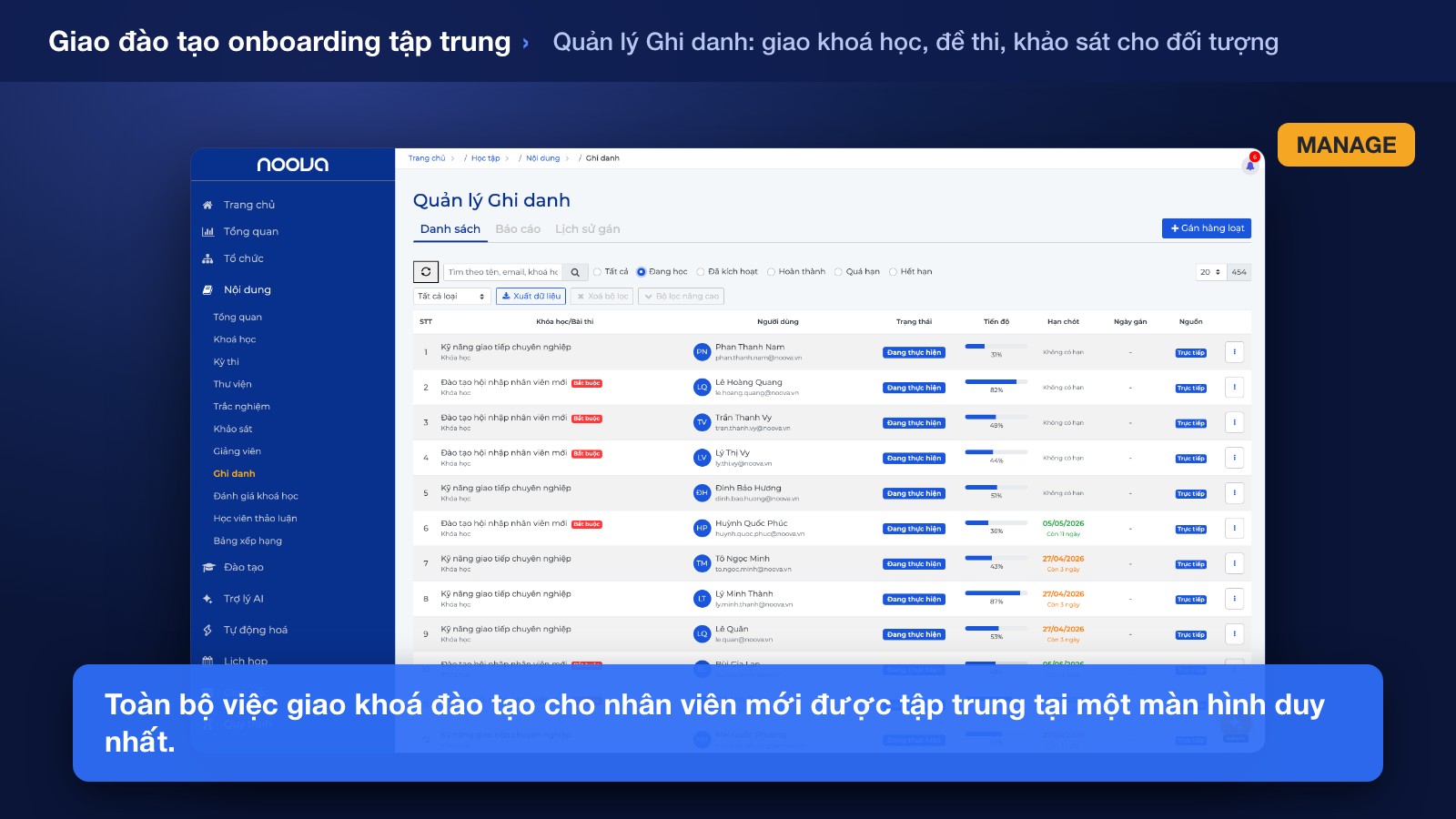1456x819 pixels.
Task: Open Bảng xếp hạng in the sidebar
Action: [248, 541]
